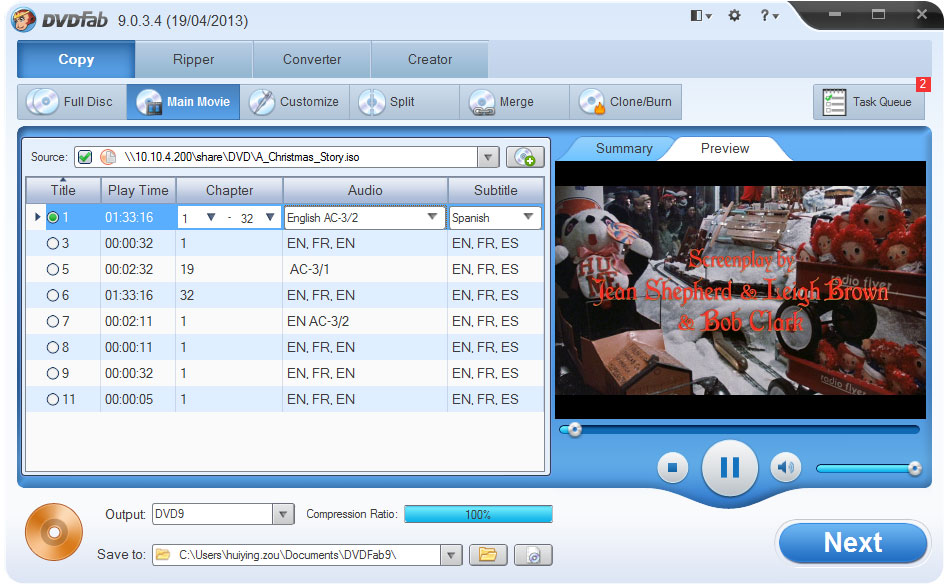The width and height of the screenshot is (949, 586).
Task: Open the Summary tab
Action: click(624, 149)
